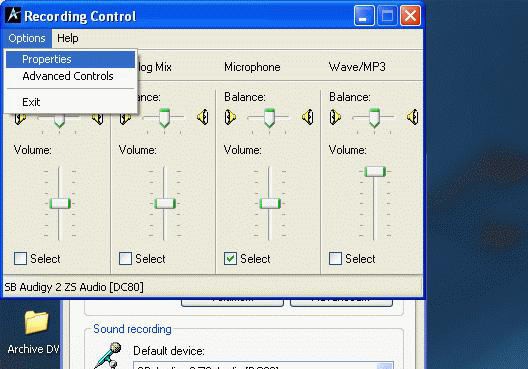This screenshot has width=528, height=369.
Task: Expand the Default device dropdown arrow
Action: tap(385, 366)
